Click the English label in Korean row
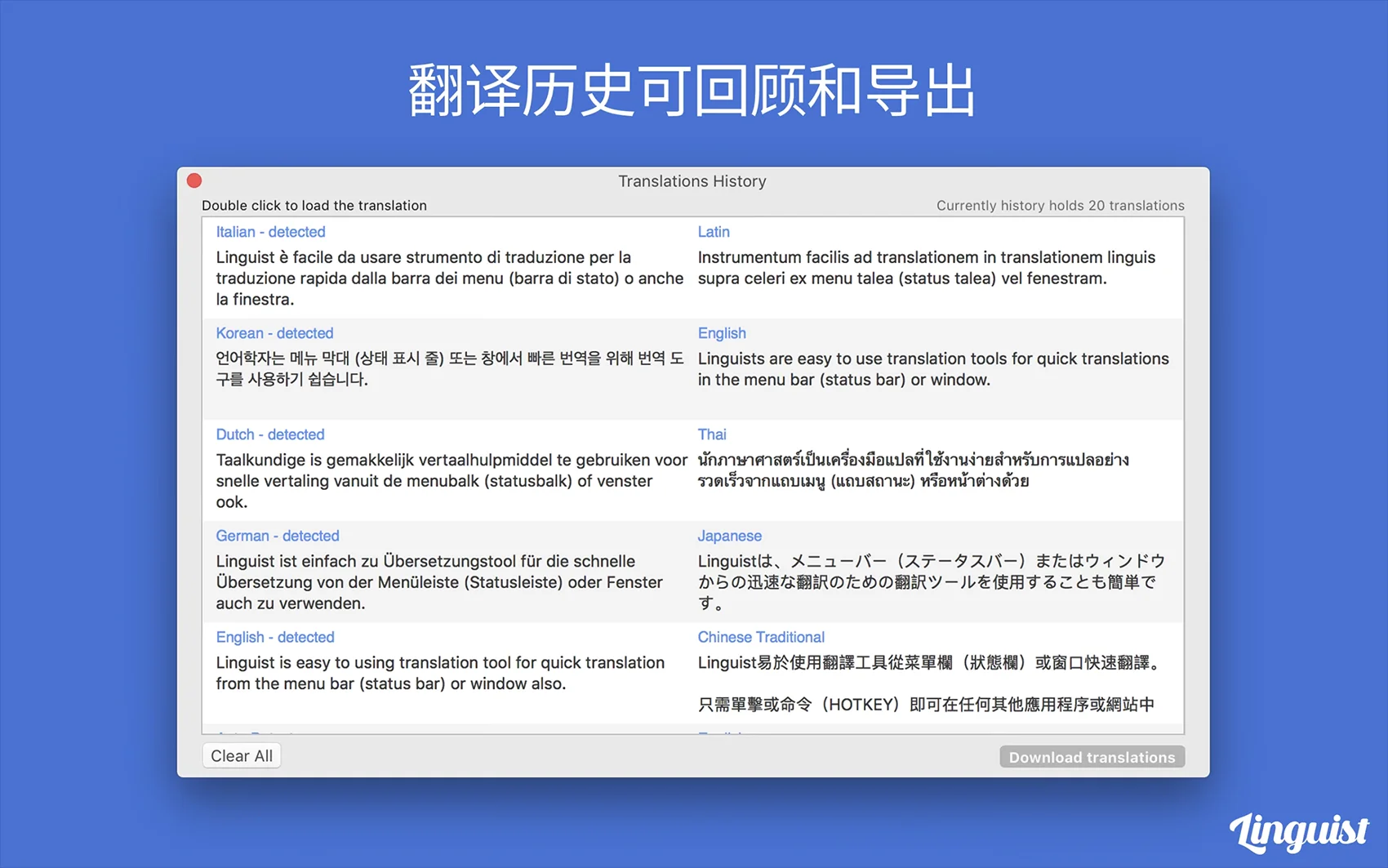The image size is (1388, 868). pos(722,333)
